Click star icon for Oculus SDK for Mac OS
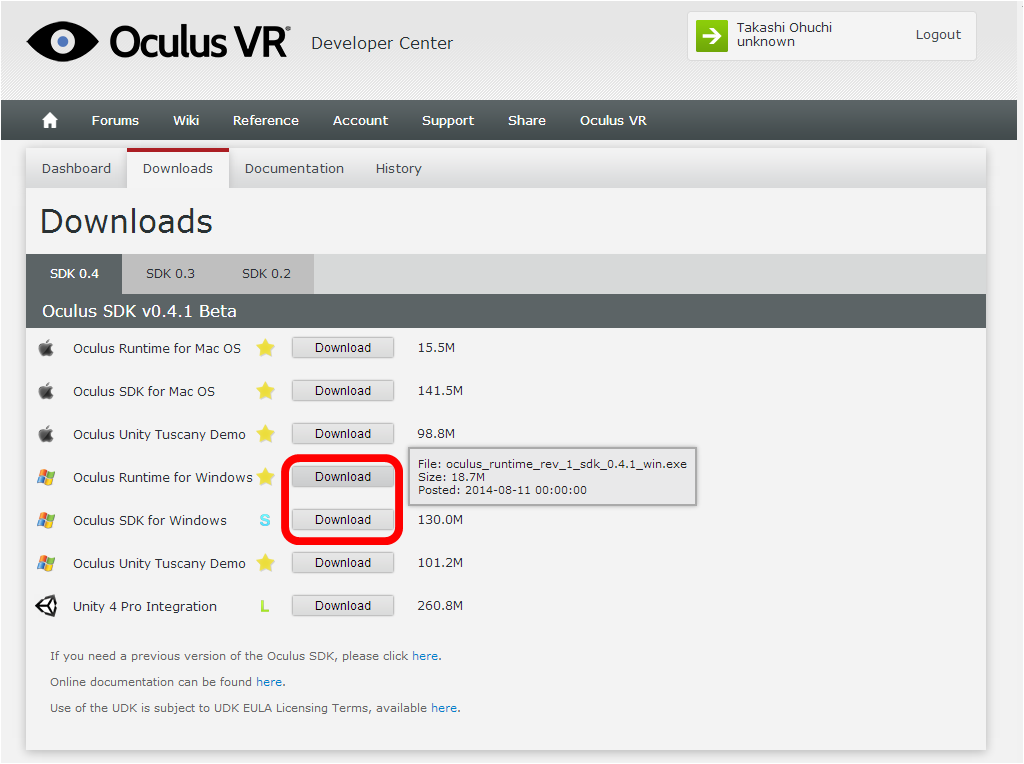Screen dimensions: 1024x764 [x=265, y=391]
